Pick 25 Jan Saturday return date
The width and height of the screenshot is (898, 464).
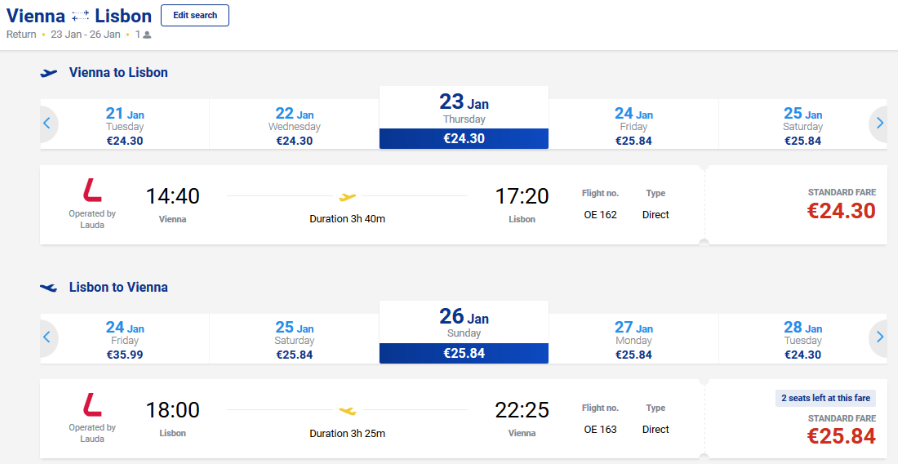pyautogui.click(x=294, y=339)
